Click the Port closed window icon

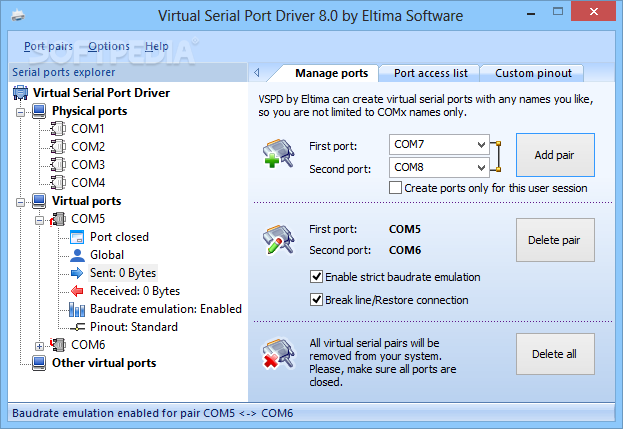pos(77,237)
